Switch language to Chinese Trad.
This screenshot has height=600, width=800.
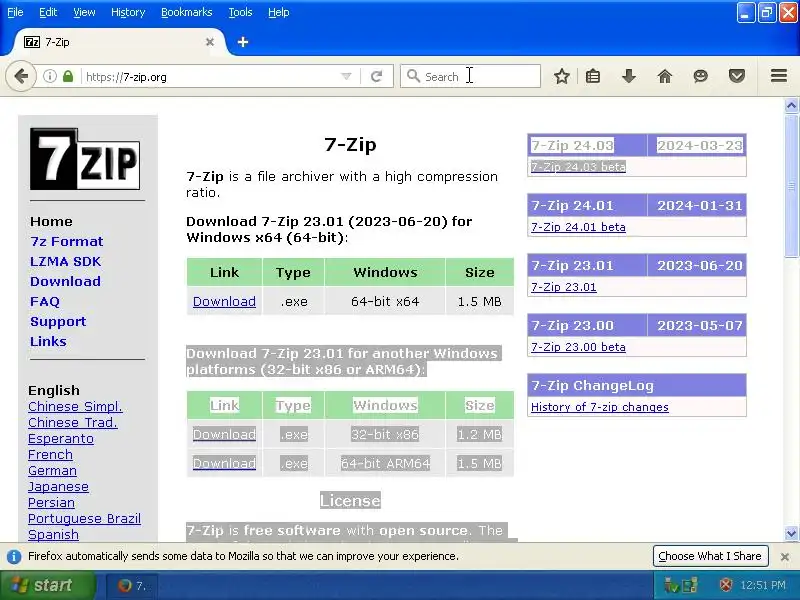click(73, 422)
